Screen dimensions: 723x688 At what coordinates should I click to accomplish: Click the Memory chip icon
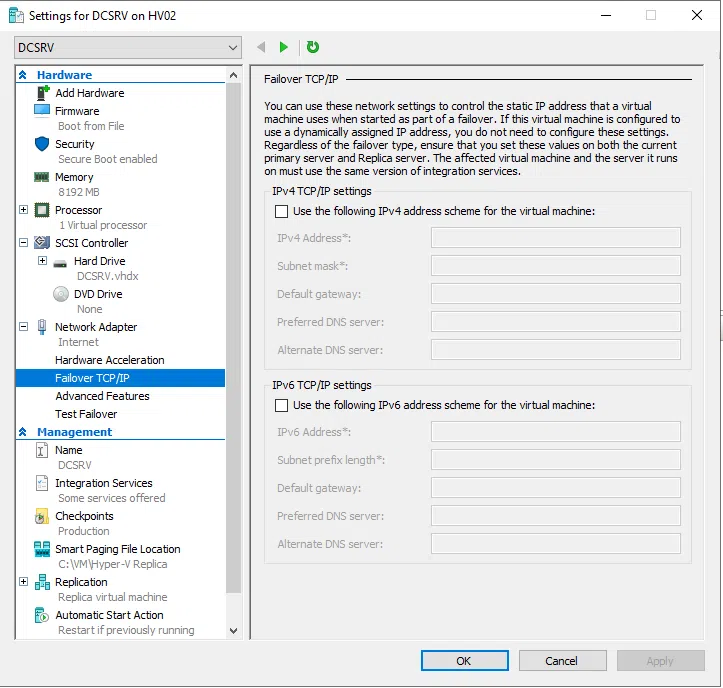click(42, 177)
